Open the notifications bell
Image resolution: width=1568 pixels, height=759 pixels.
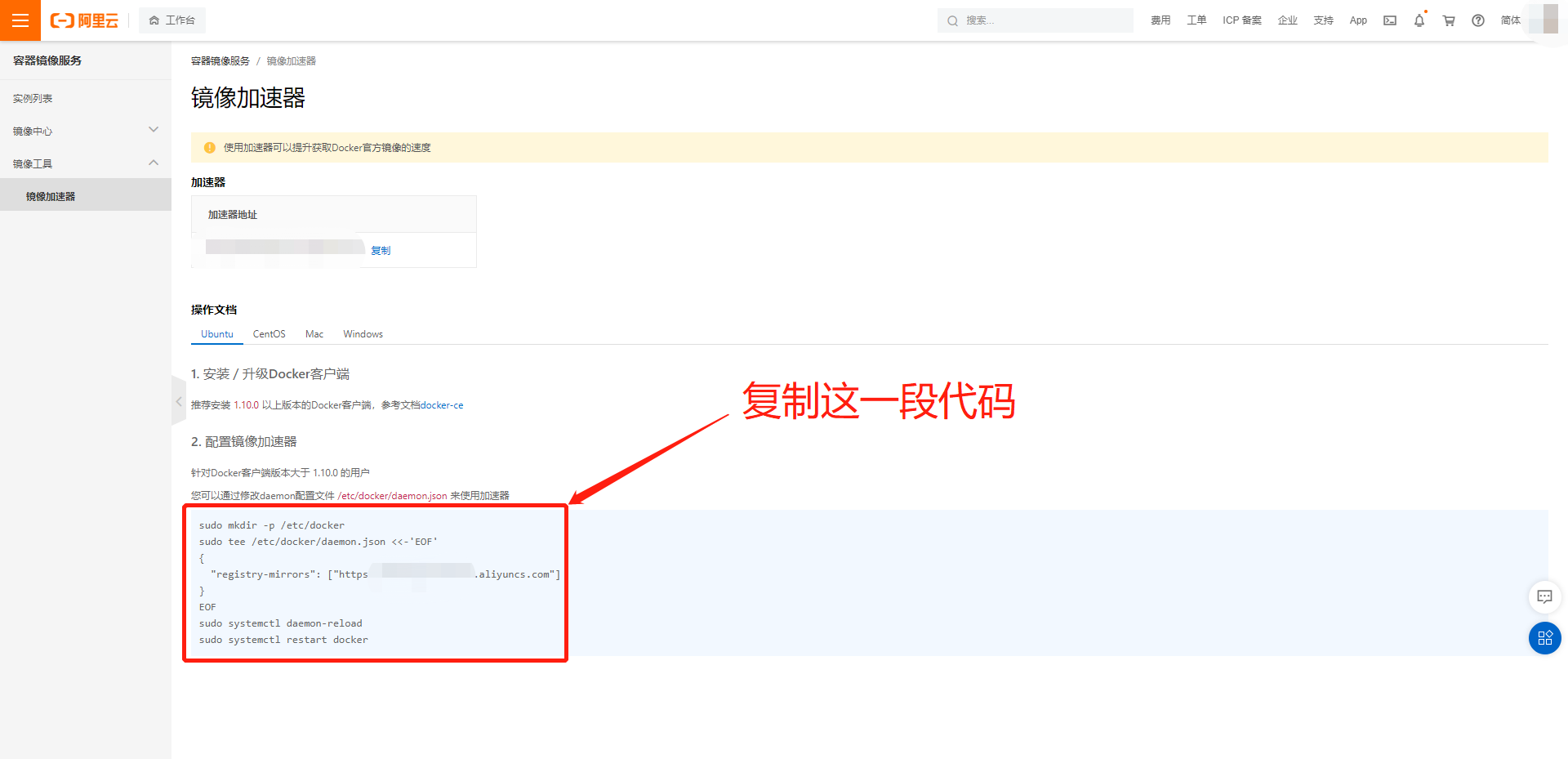[x=1419, y=20]
